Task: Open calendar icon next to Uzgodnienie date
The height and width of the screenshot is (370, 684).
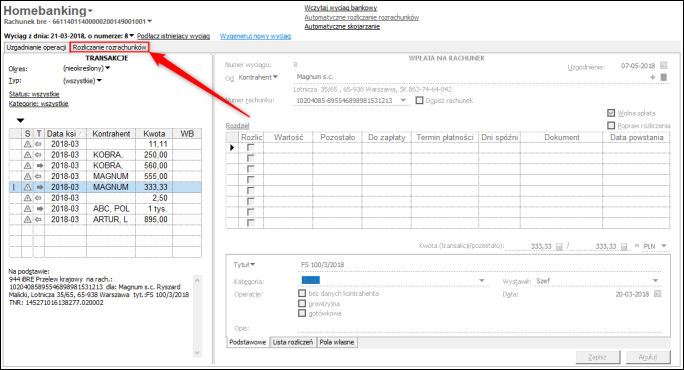Action: (663, 65)
